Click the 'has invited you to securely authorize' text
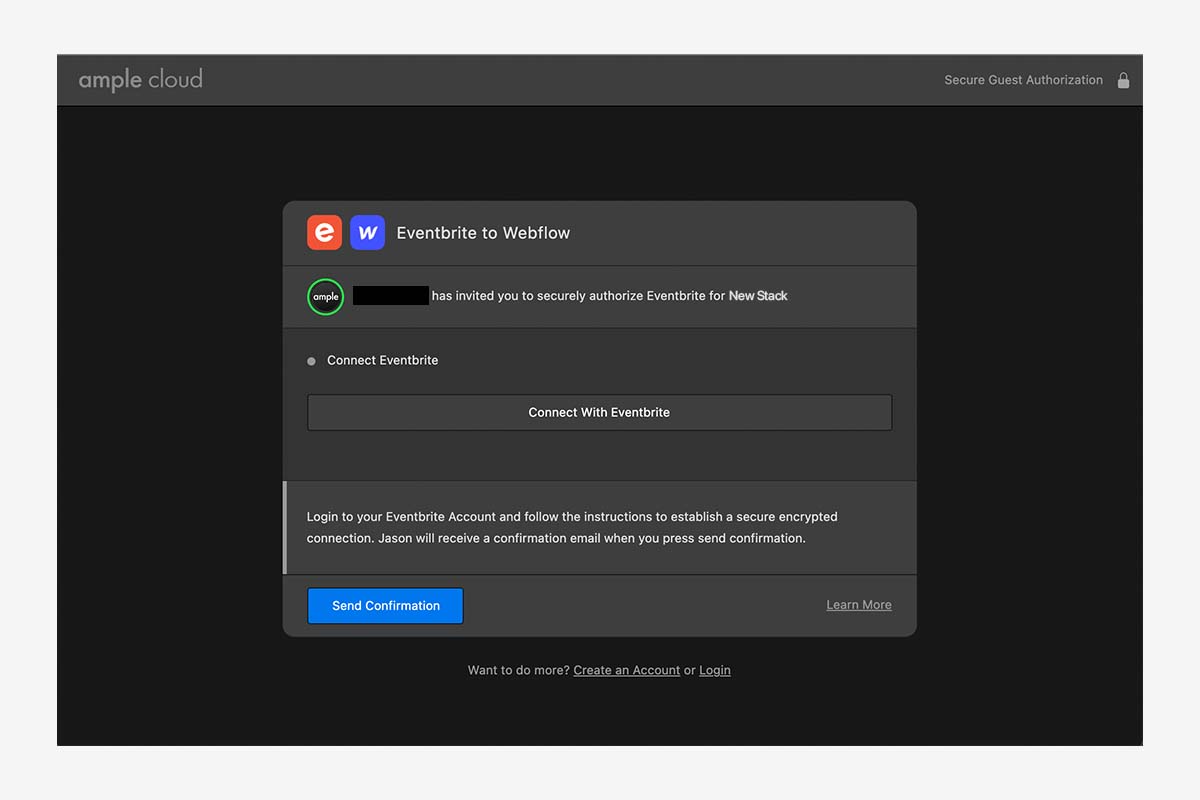 pyautogui.click(x=537, y=296)
